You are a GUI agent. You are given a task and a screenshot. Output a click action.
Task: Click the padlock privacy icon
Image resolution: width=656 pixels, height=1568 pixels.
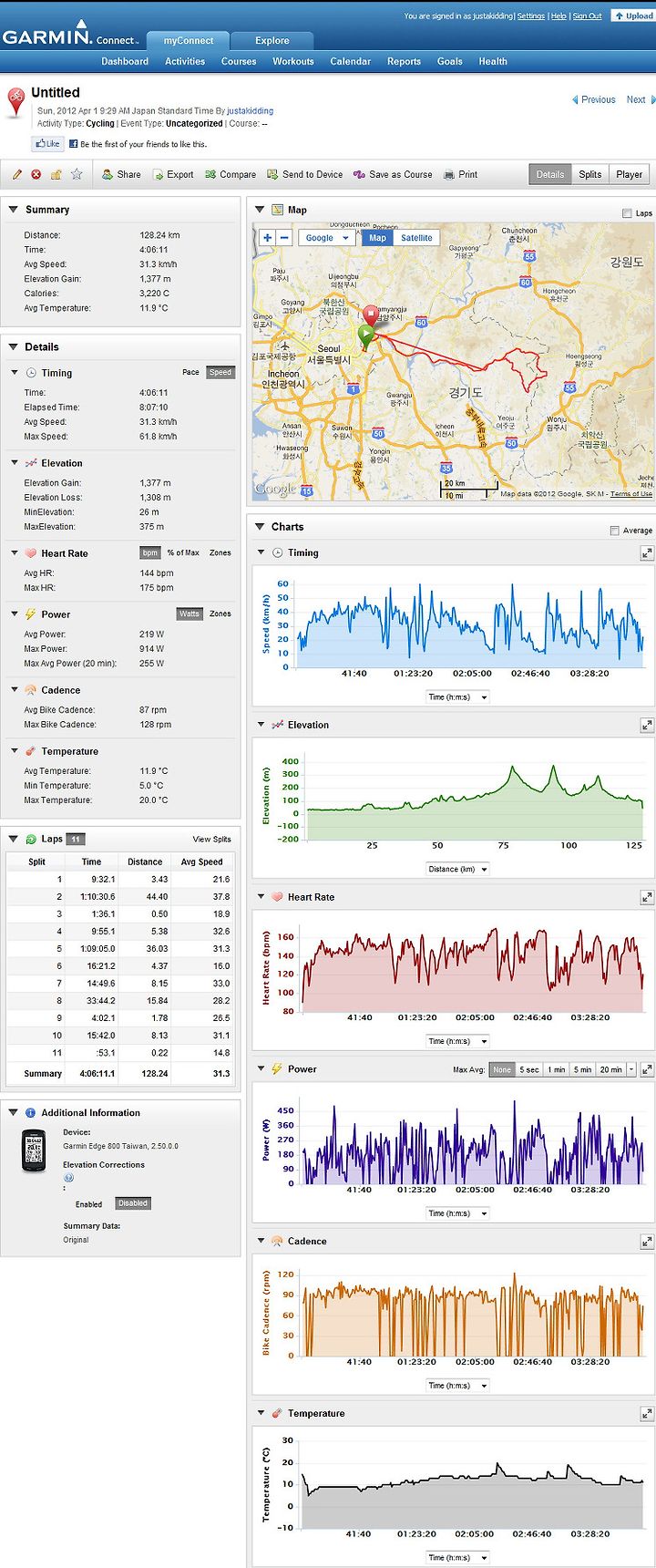click(56, 174)
